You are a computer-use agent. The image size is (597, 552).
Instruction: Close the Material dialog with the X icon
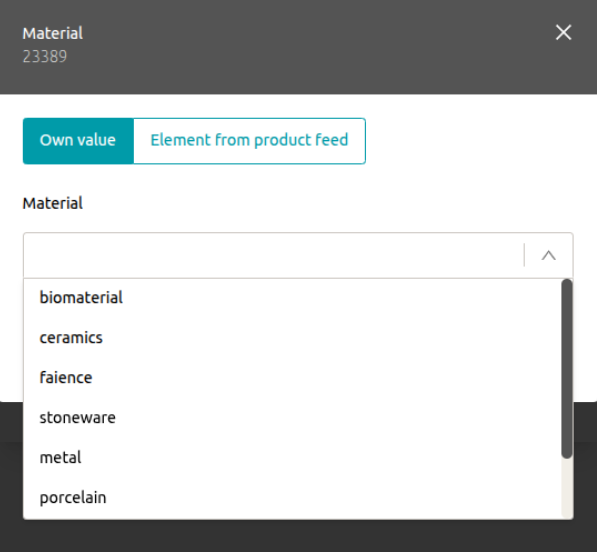click(563, 32)
